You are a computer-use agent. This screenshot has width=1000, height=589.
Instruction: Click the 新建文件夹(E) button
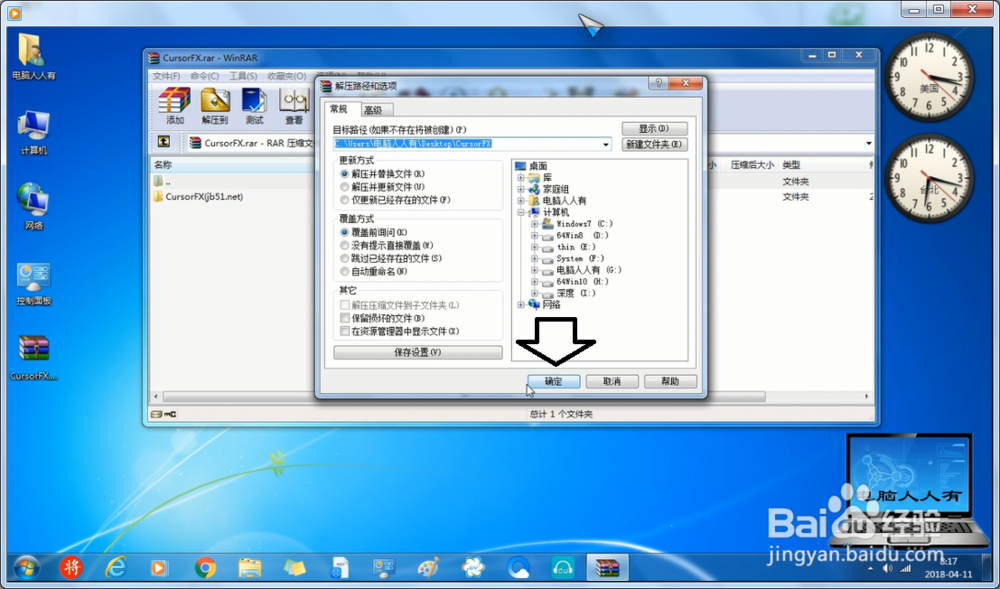click(x=654, y=144)
